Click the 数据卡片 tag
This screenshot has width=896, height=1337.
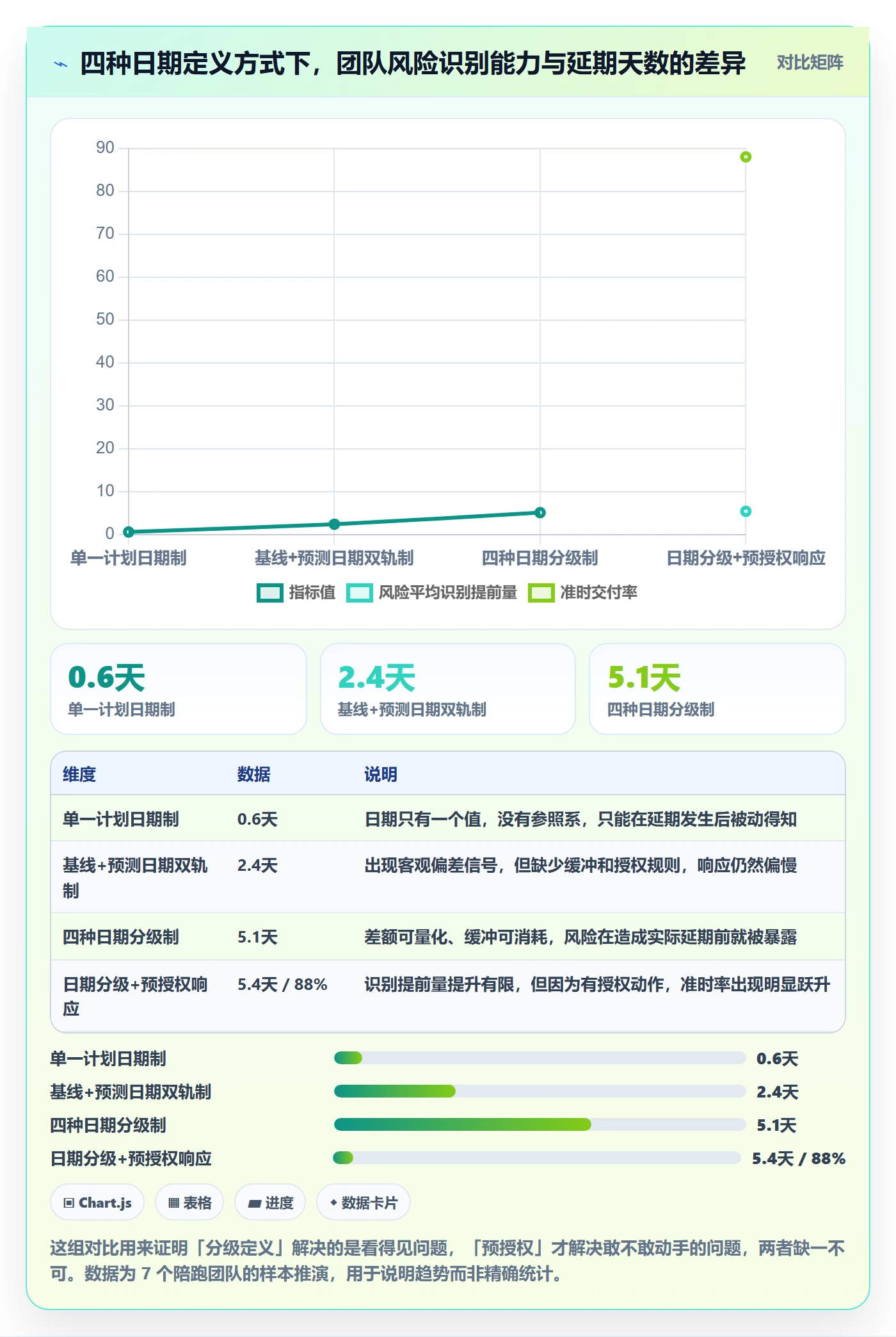[x=364, y=1203]
